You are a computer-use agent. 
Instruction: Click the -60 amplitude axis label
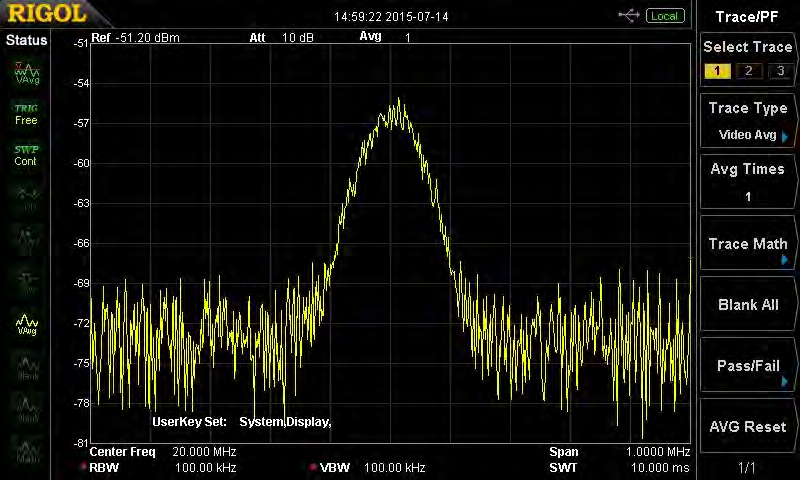tap(81, 163)
